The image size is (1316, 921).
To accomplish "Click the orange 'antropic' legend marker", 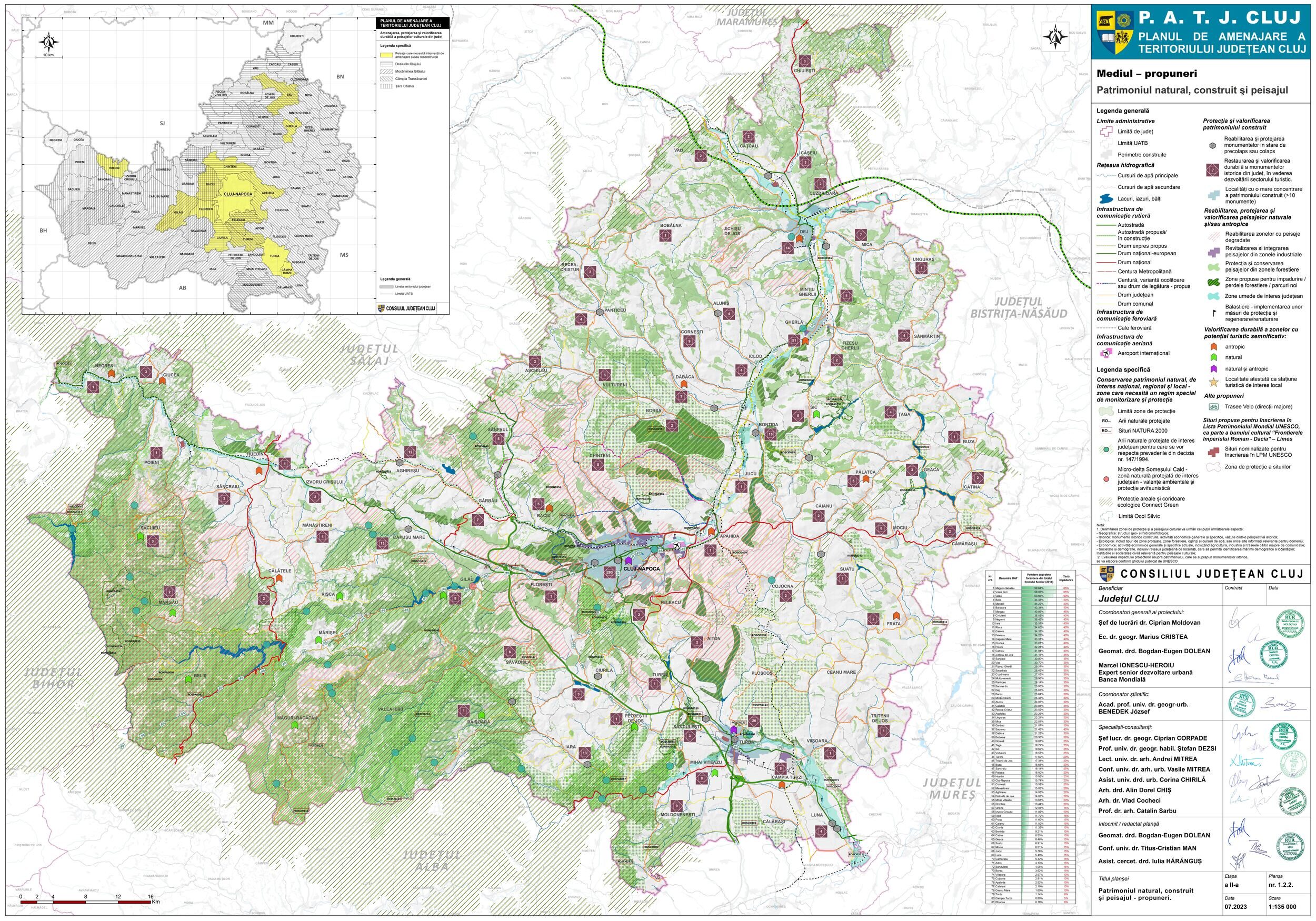I will tap(1213, 347).
